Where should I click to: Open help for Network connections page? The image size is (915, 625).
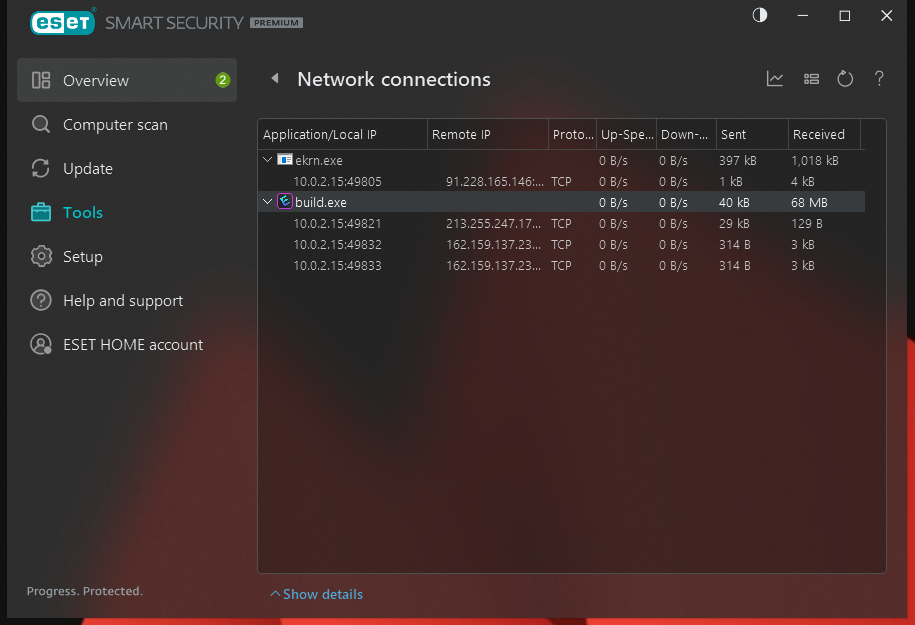point(879,78)
